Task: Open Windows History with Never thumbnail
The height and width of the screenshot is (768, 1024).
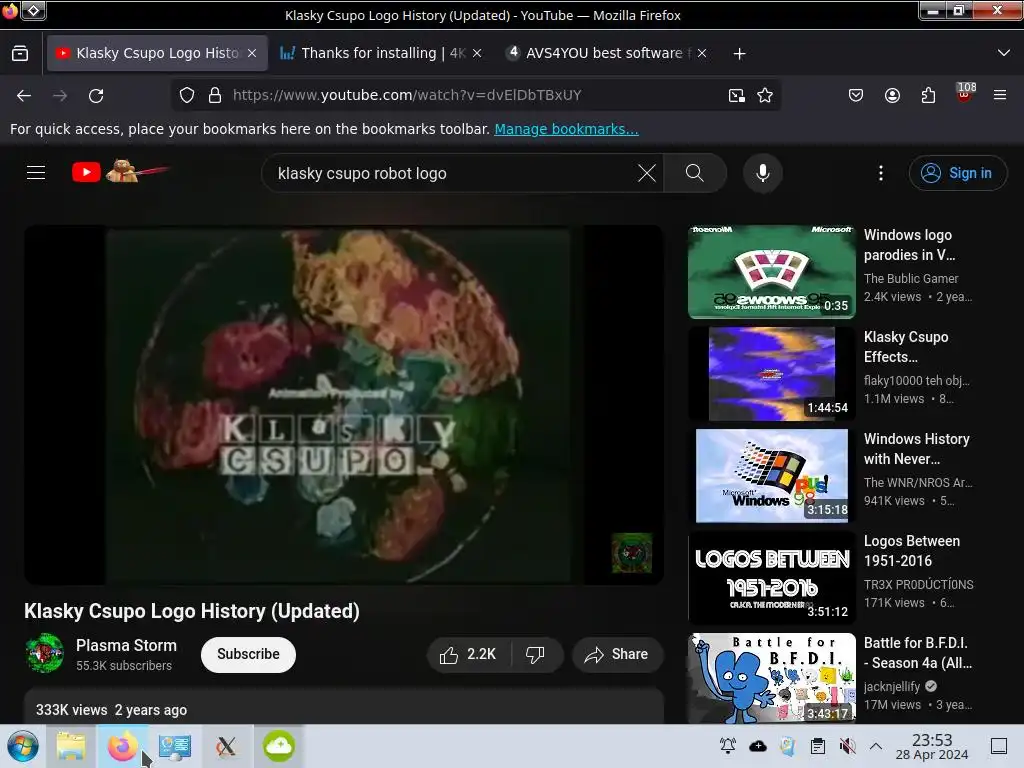Action: 771,475
